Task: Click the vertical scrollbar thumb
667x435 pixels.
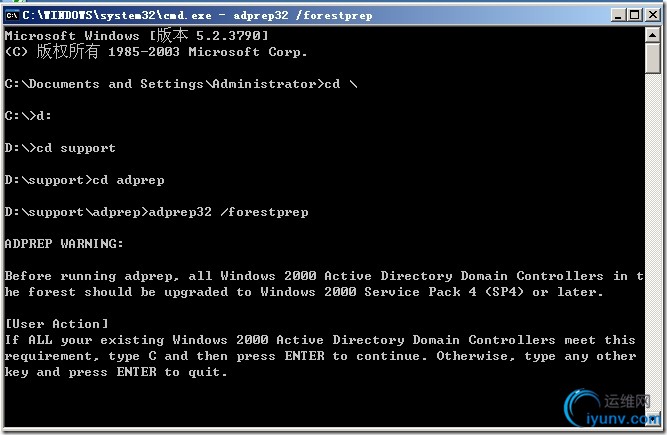Action: tap(653, 58)
